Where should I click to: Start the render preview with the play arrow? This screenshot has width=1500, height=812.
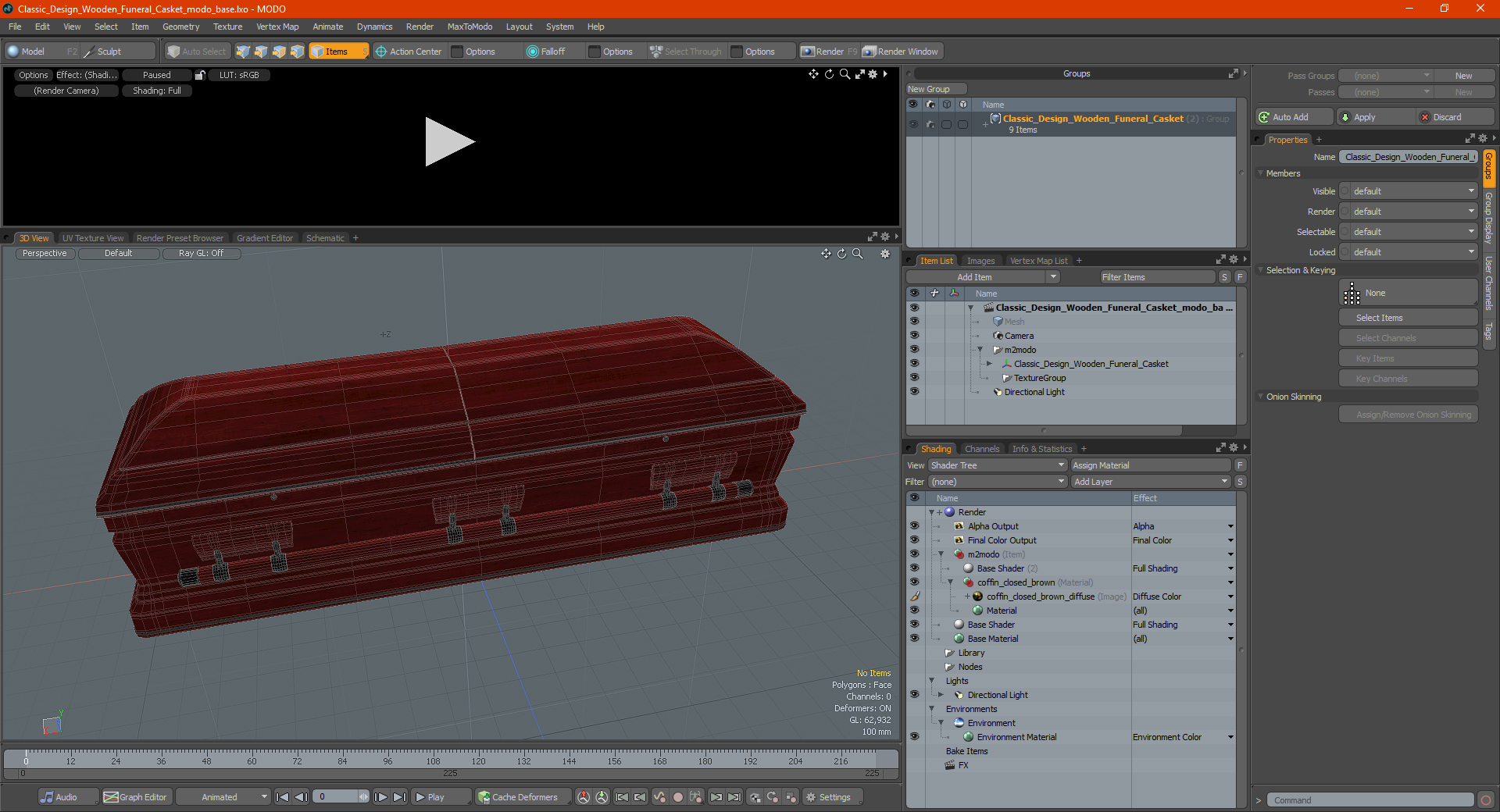tap(449, 141)
